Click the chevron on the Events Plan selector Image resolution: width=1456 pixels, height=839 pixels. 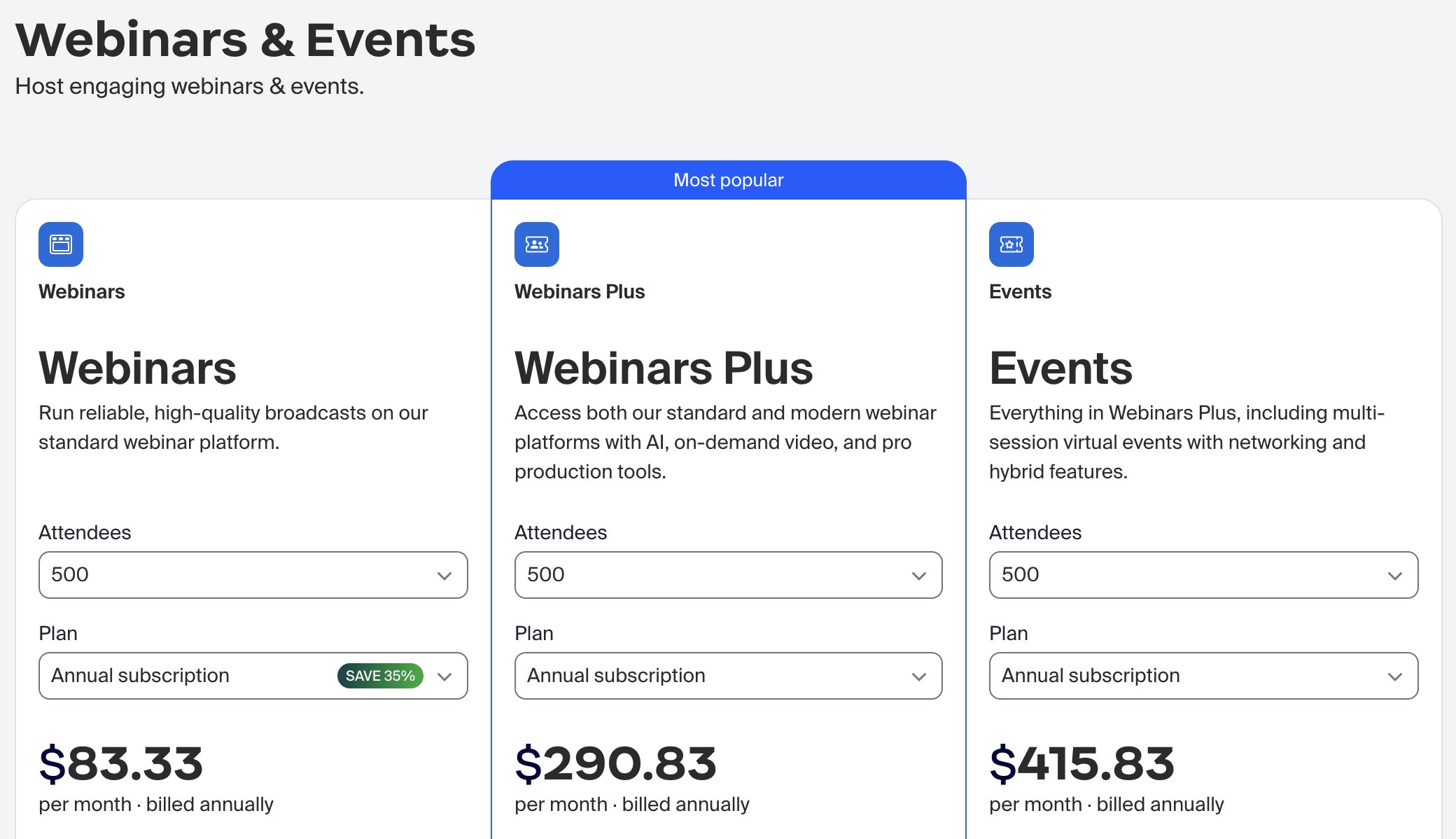click(x=1394, y=676)
